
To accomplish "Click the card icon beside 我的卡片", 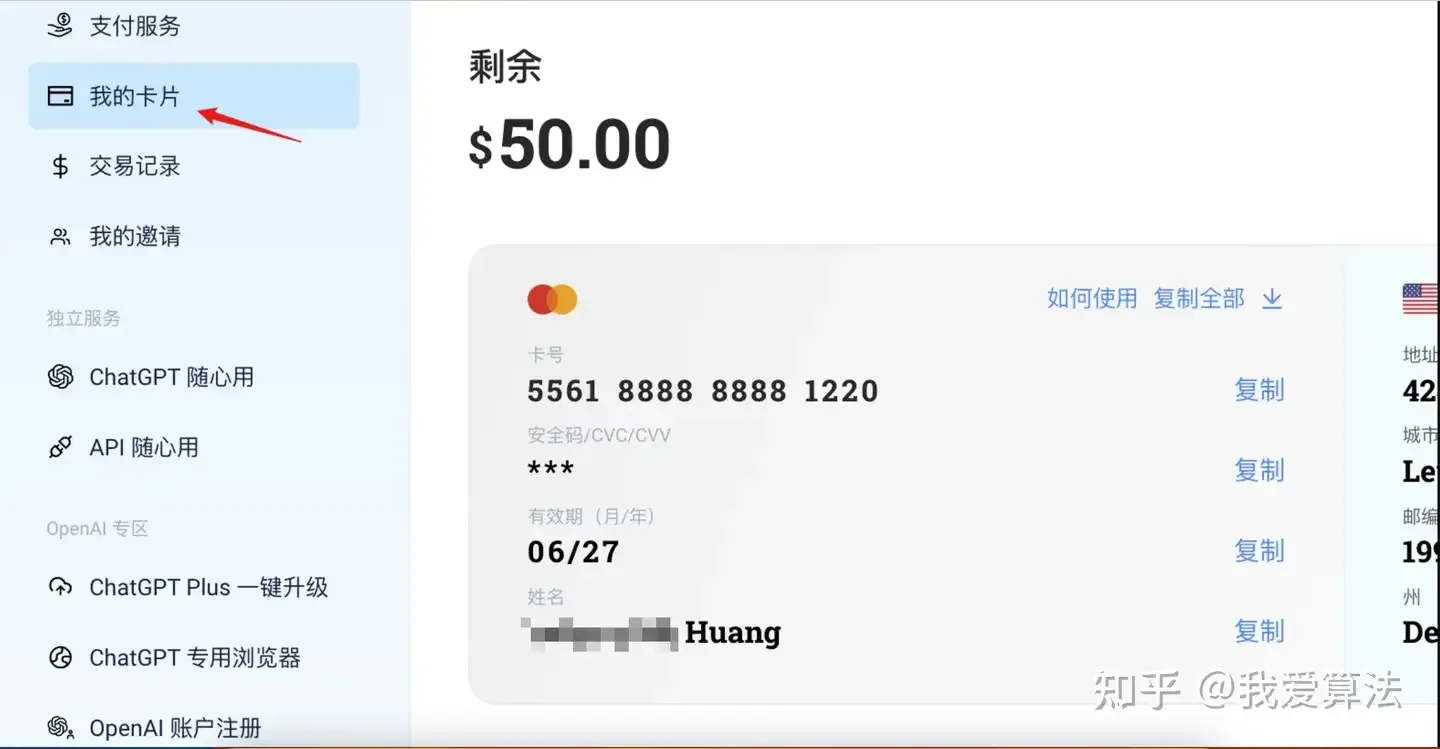I will [x=60, y=96].
